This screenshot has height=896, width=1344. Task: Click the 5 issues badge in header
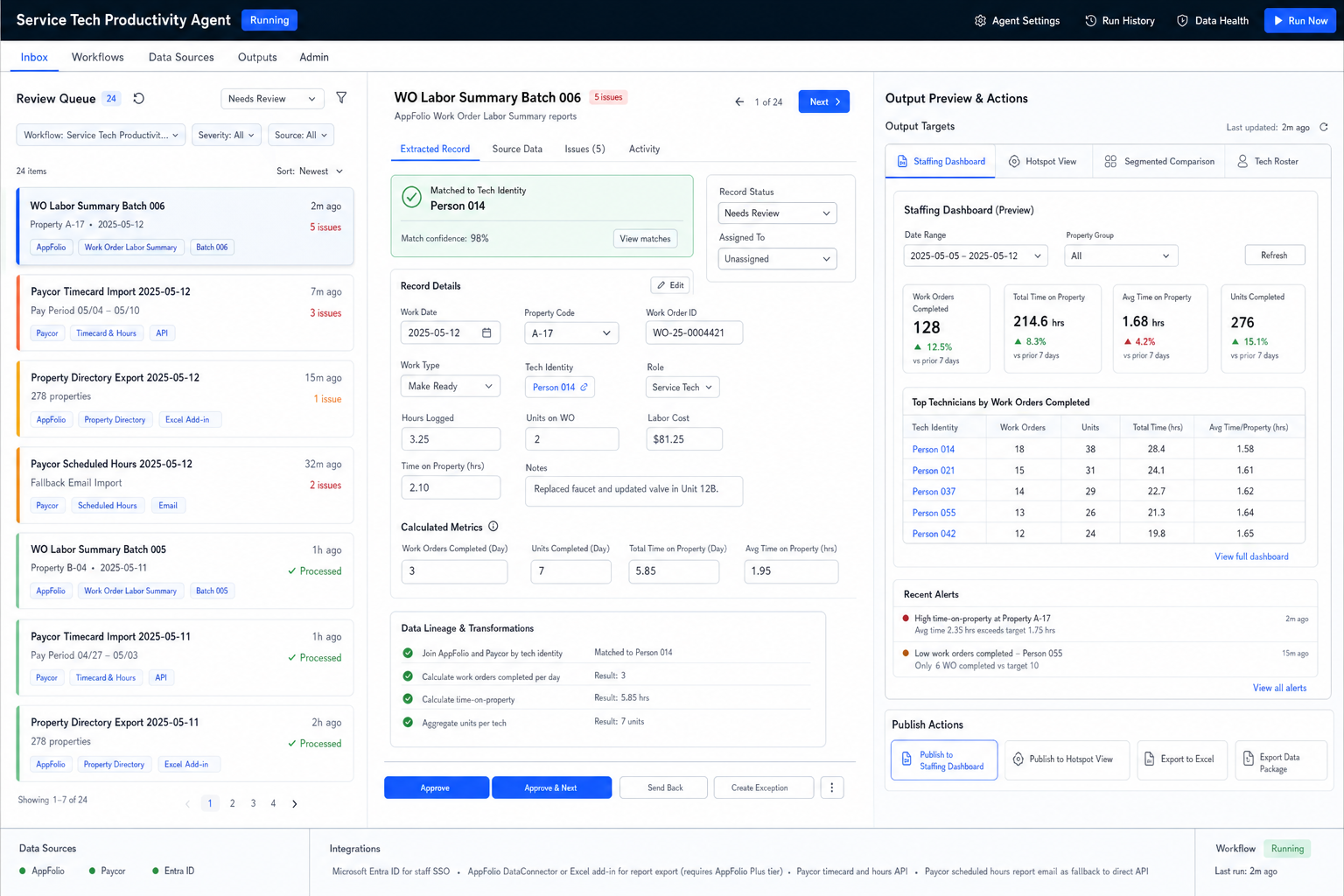[x=608, y=97]
